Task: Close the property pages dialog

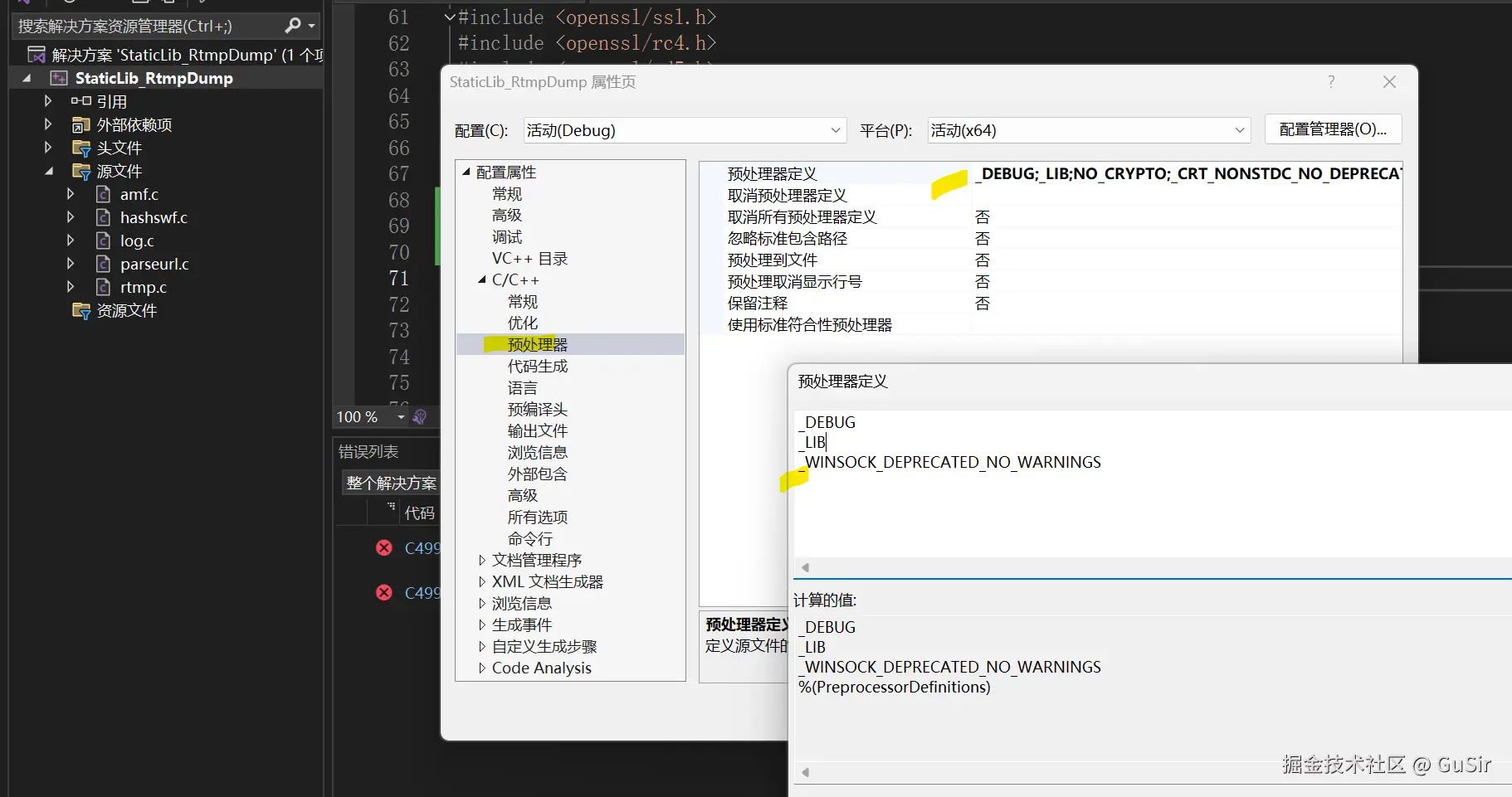Action: coord(1389,81)
